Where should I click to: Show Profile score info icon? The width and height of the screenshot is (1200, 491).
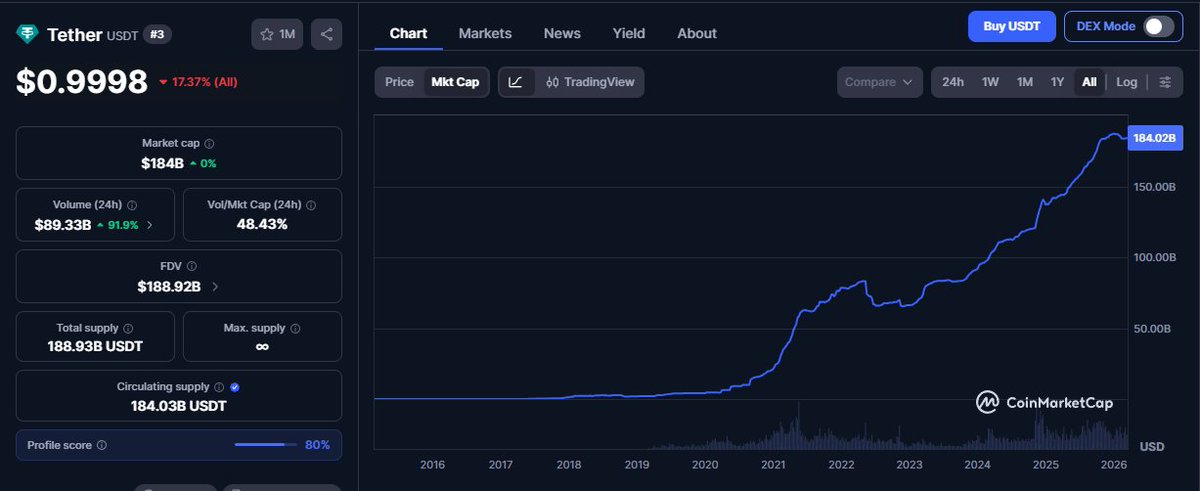click(x=101, y=445)
